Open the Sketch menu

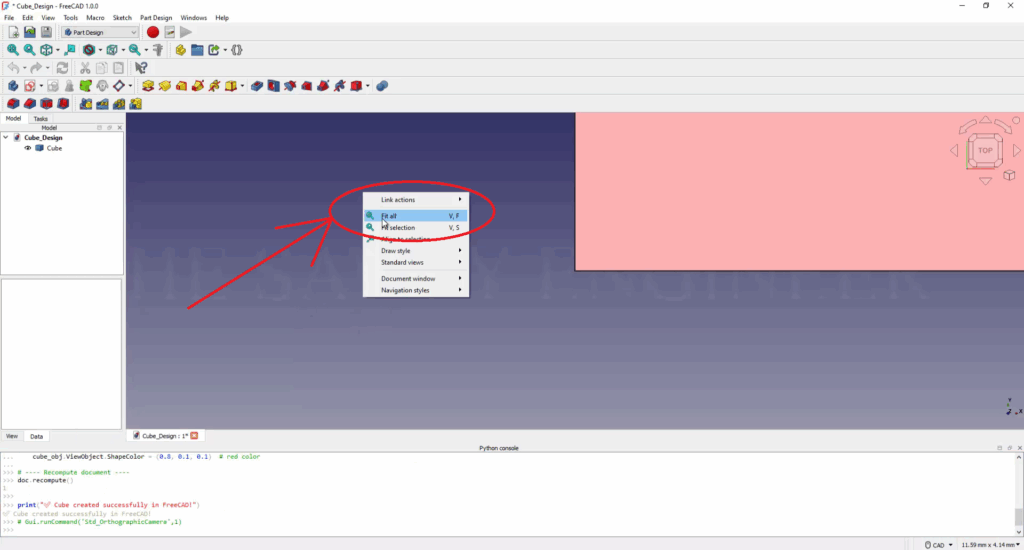click(122, 18)
